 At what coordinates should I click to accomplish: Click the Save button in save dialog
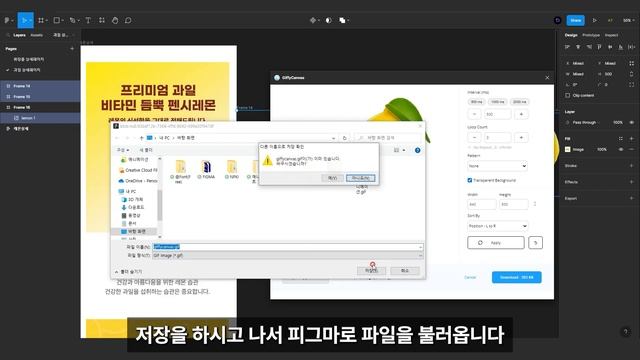coord(371,271)
